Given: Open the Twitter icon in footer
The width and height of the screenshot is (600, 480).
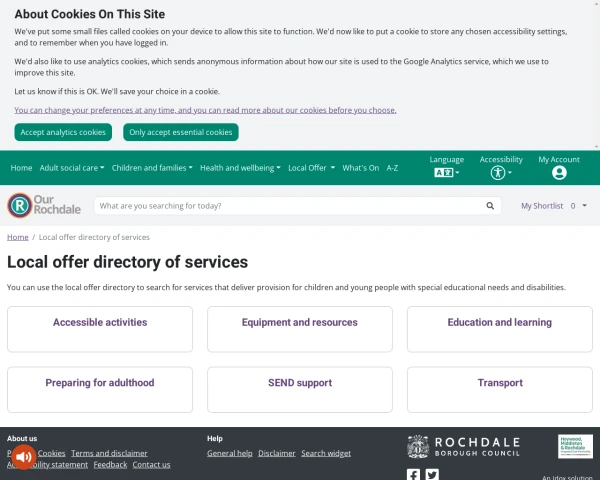Looking at the screenshot, I should pos(432,475).
